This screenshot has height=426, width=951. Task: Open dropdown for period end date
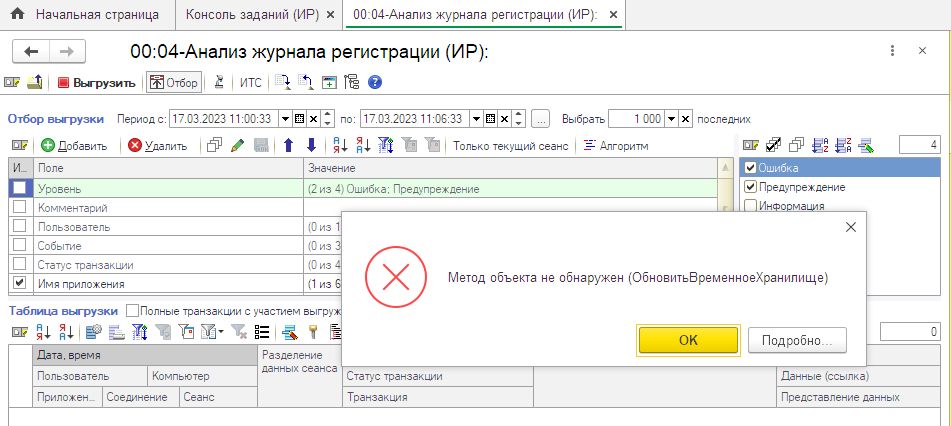(x=474, y=118)
